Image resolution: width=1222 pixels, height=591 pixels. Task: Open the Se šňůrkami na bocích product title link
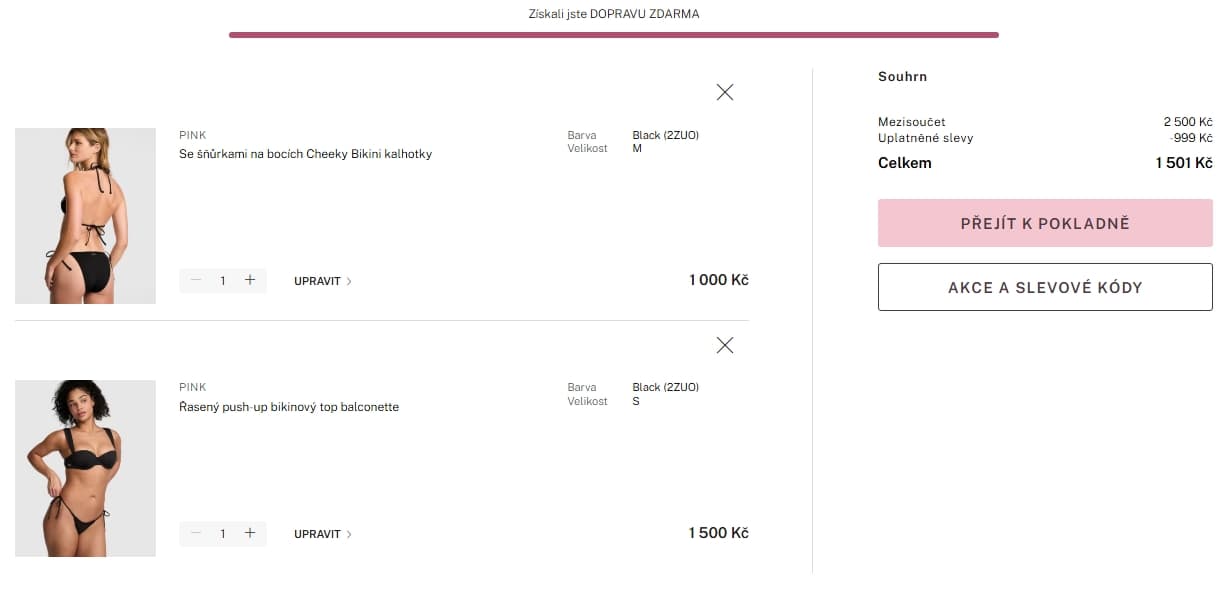(305, 154)
